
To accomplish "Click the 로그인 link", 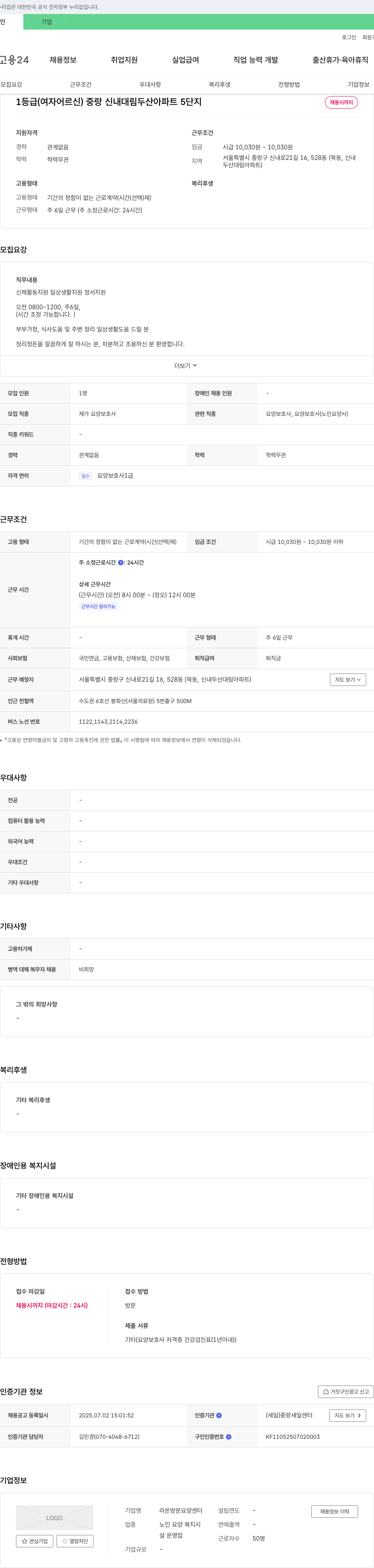I will click(349, 38).
